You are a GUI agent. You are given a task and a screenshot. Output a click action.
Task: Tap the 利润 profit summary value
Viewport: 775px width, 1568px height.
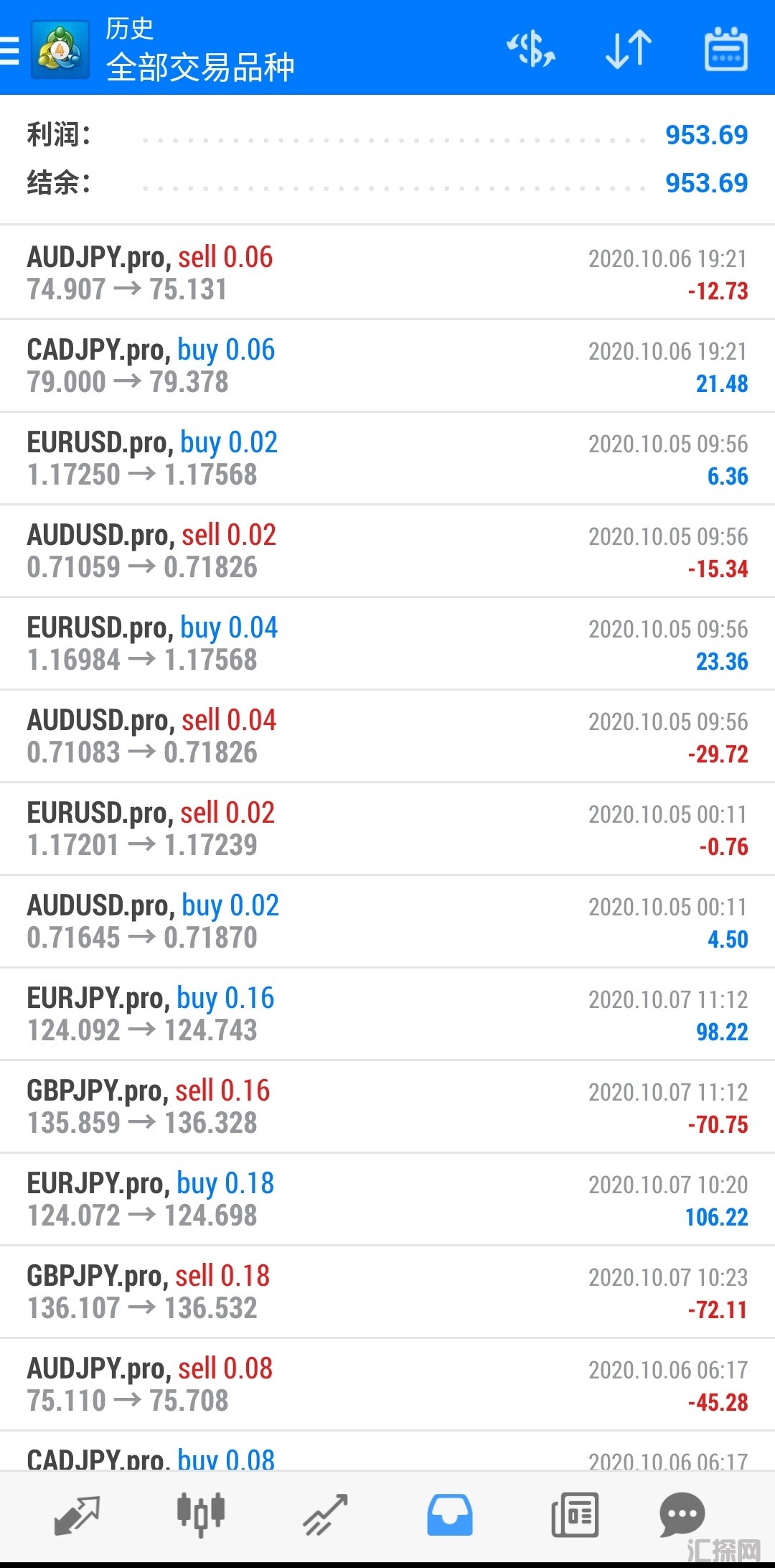pyautogui.click(x=706, y=135)
